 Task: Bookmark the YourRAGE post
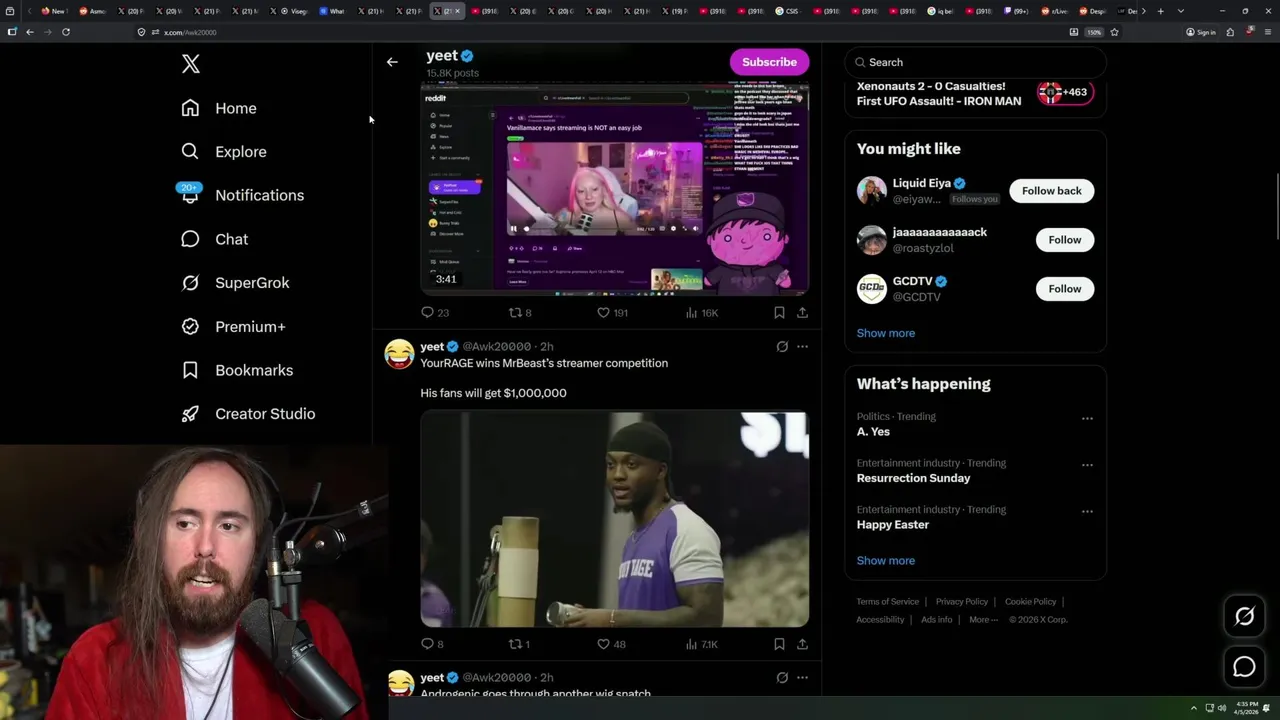point(779,644)
